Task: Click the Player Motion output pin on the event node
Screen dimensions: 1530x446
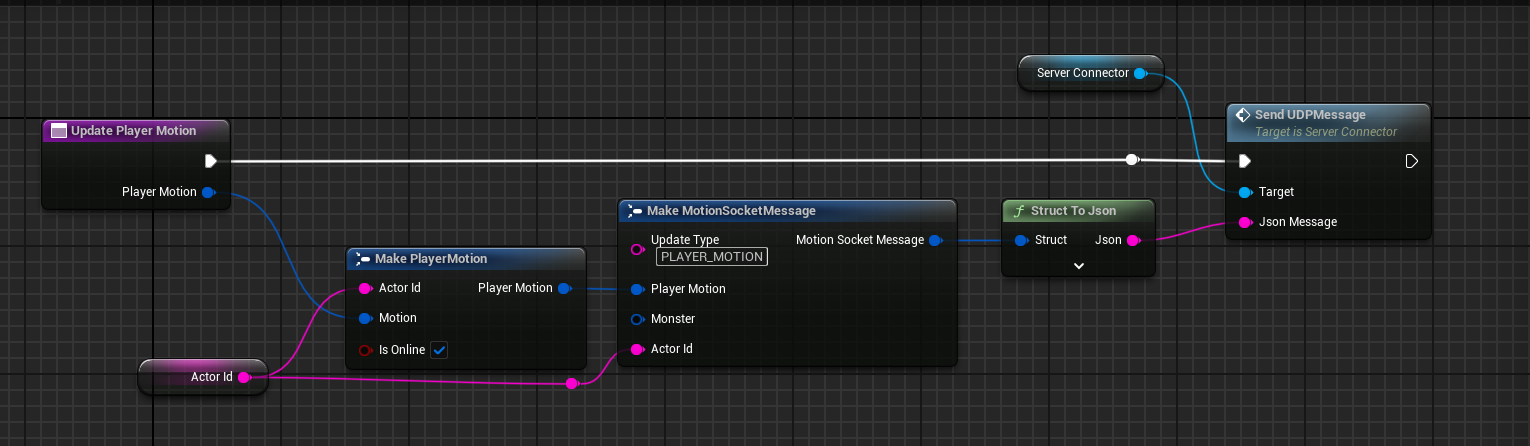Action: [209, 192]
